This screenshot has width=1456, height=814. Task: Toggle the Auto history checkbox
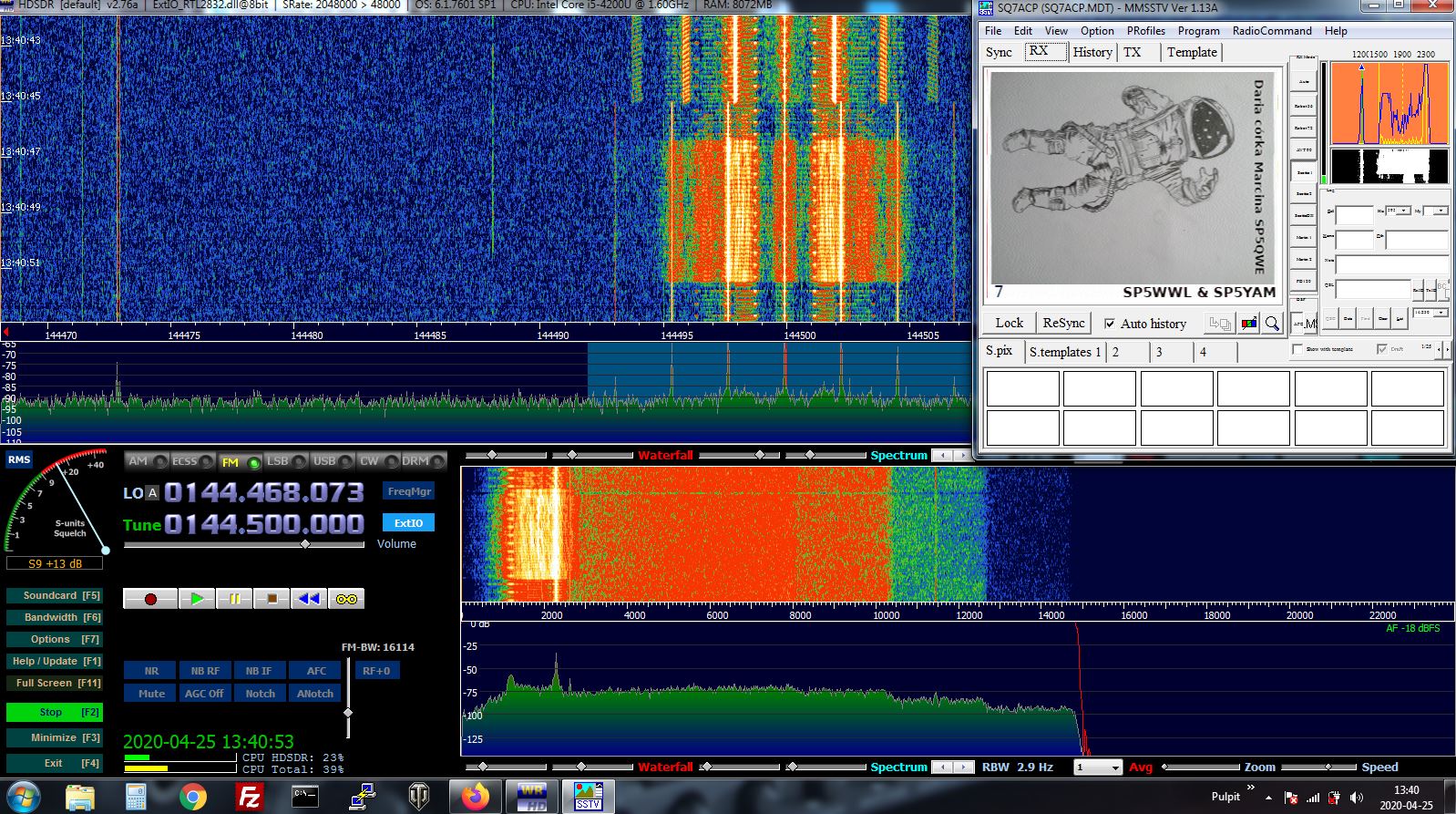[x=1110, y=324]
